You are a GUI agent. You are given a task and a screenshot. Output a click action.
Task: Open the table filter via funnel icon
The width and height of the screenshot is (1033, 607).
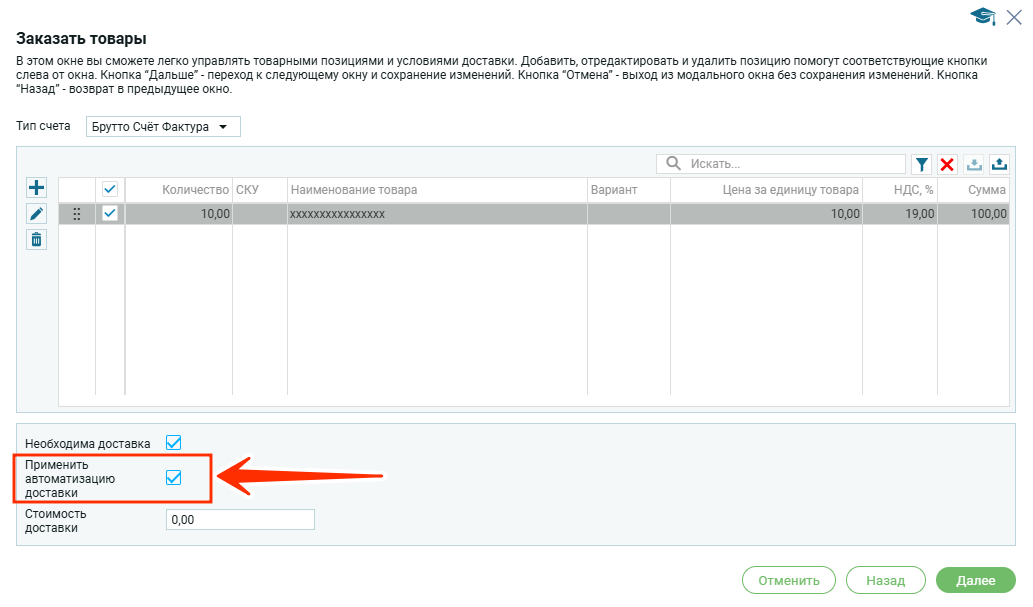pyautogui.click(x=921, y=164)
